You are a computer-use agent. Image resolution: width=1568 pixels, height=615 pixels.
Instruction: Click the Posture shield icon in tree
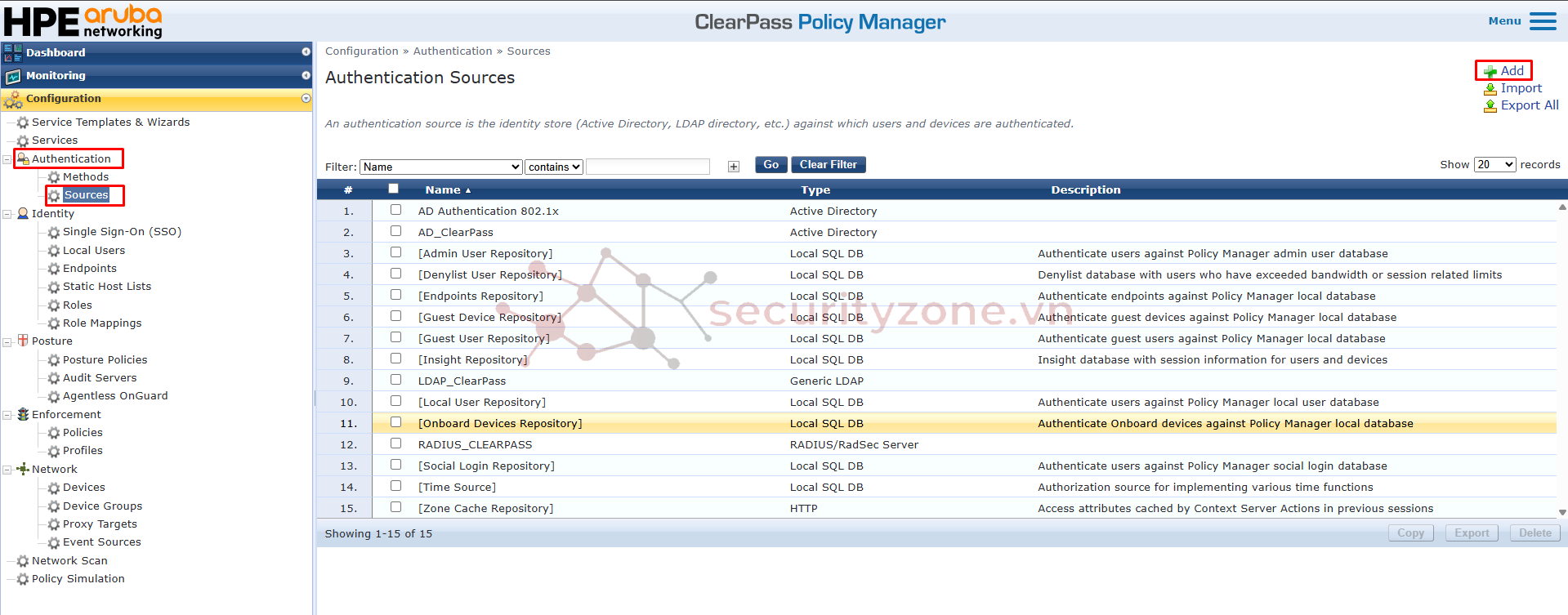[x=23, y=341]
